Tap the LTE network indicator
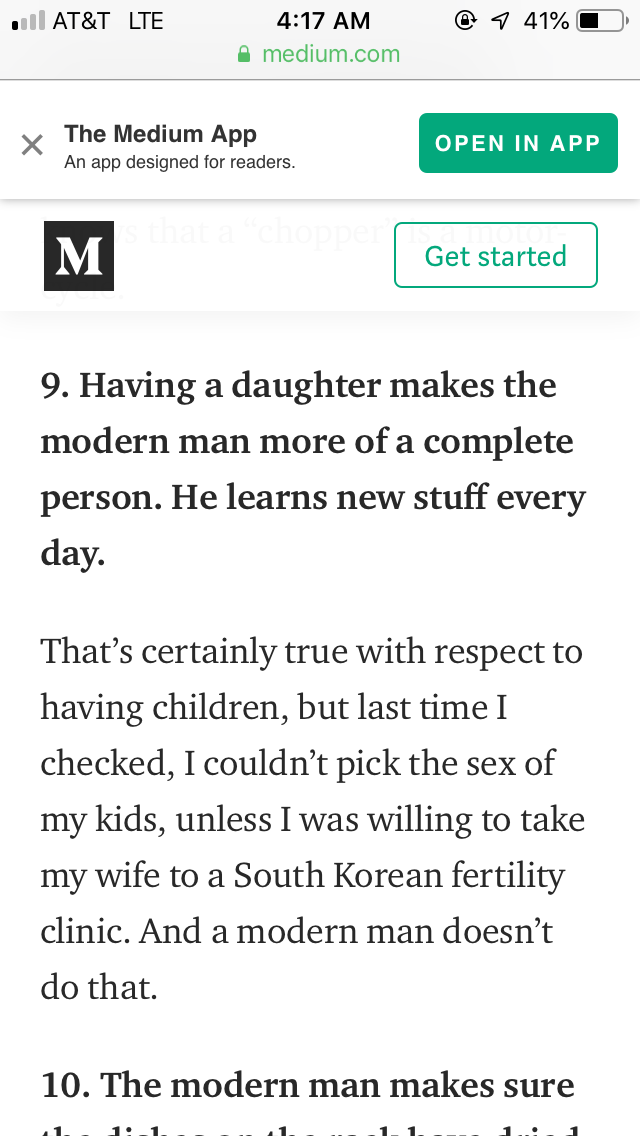Image resolution: width=640 pixels, height=1136 pixels. (x=146, y=21)
